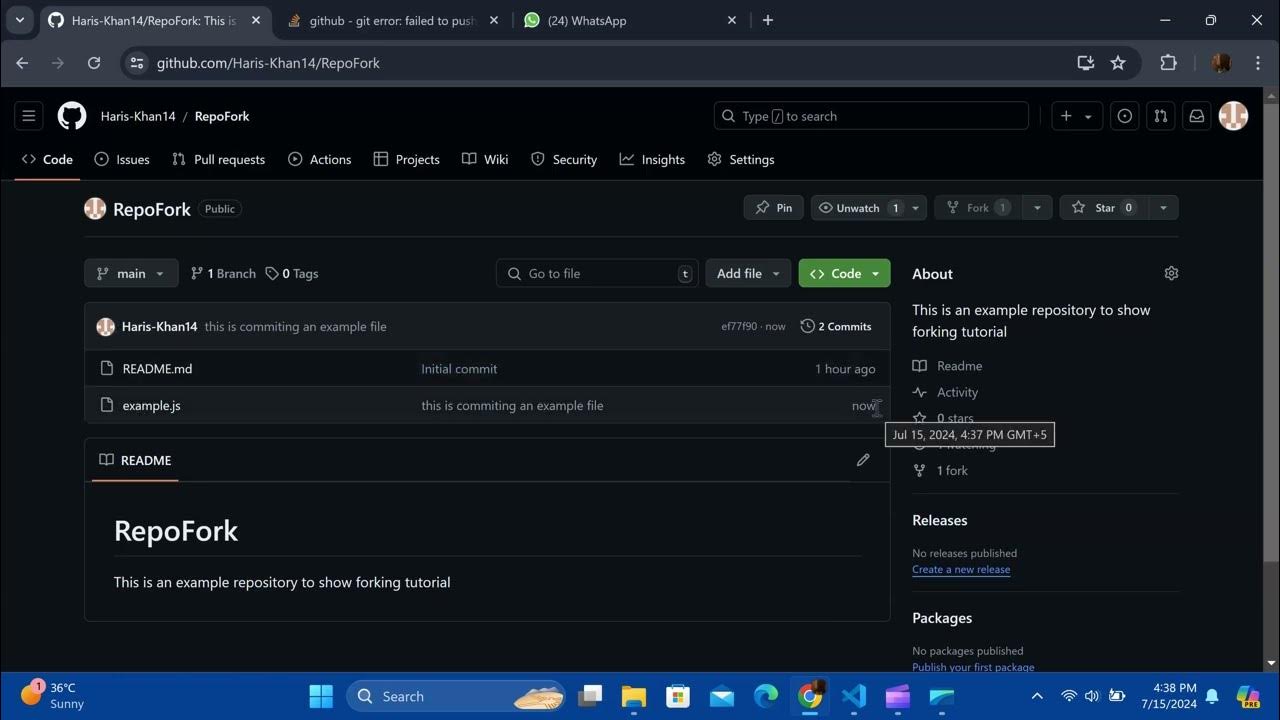Open the green Code dropdown button
The height and width of the screenshot is (720, 1280).
844,273
